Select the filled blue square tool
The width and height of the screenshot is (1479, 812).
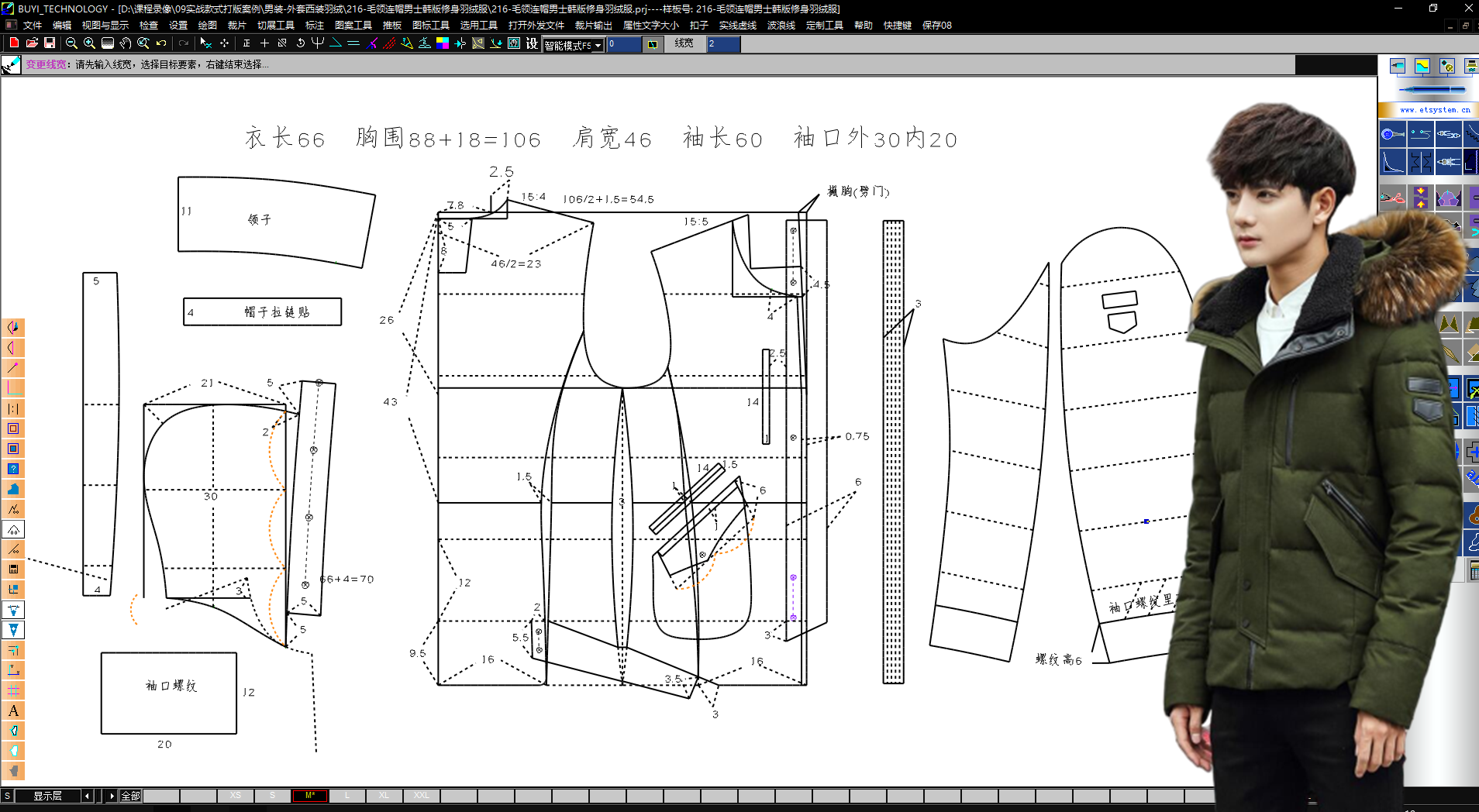(x=13, y=449)
